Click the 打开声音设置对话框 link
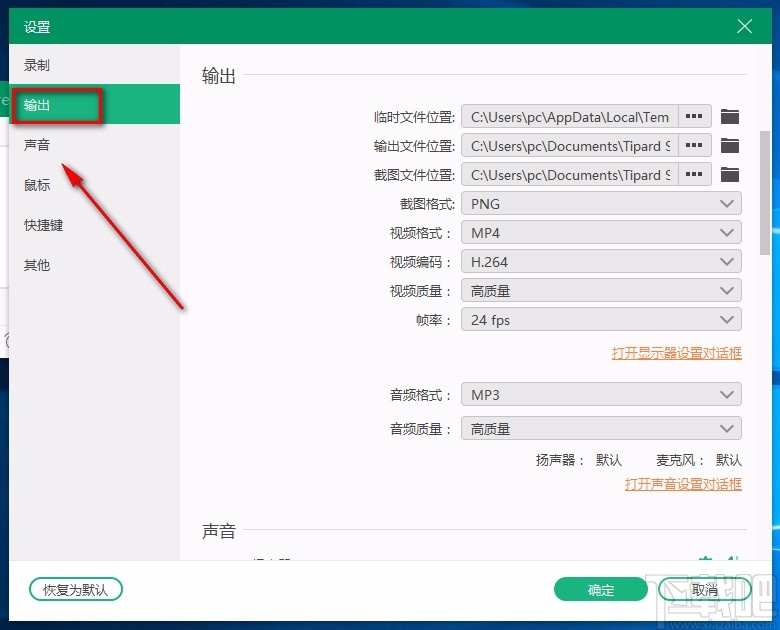This screenshot has height=630, width=780. point(683,484)
